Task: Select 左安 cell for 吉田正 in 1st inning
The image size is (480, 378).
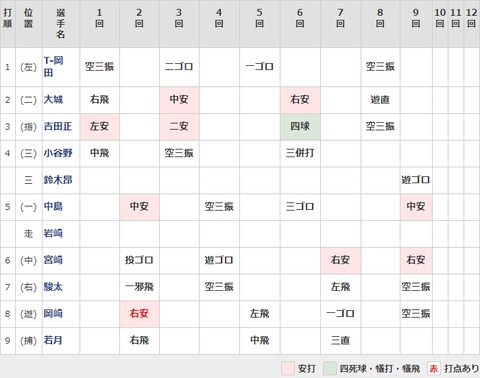Action: 99,126
